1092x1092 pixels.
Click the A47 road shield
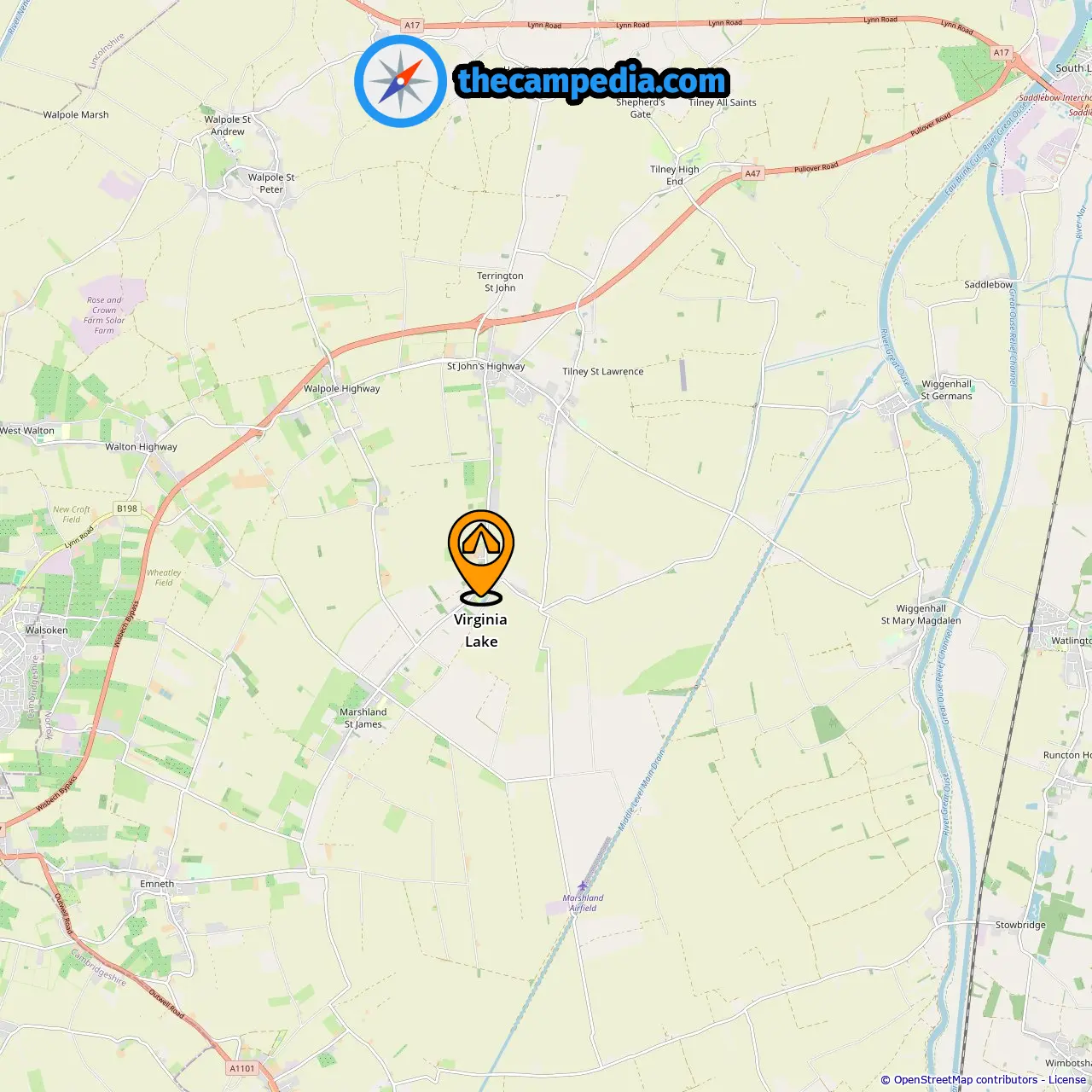pos(752,173)
